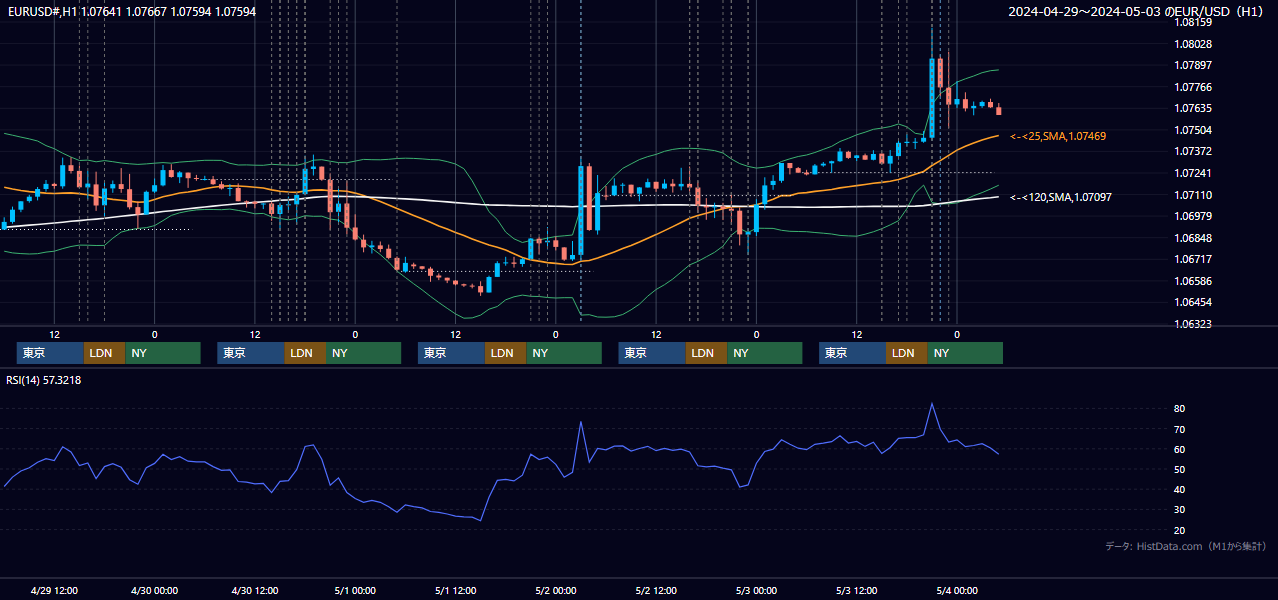This screenshot has height=600, width=1278.
Task: Select the 5/1 00:00 time axis label
Action: tap(354, 590)
